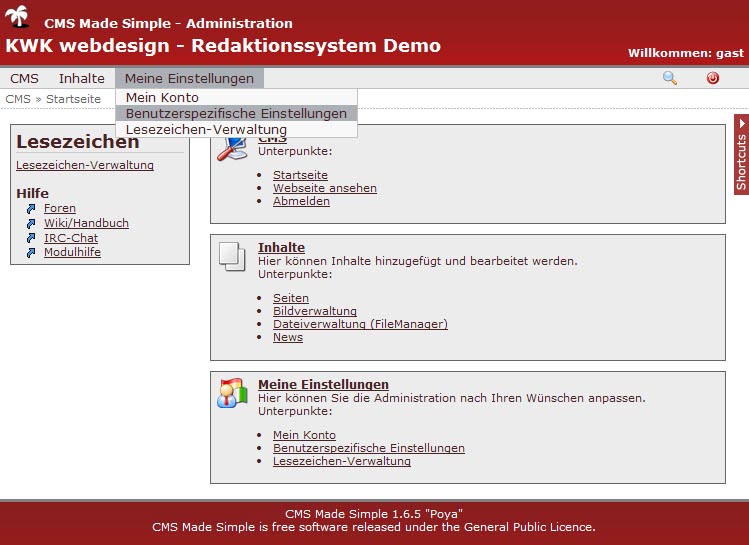749x545 pixels.
Task: Click the CMS section monitor icon
Action: pos(232,149)
